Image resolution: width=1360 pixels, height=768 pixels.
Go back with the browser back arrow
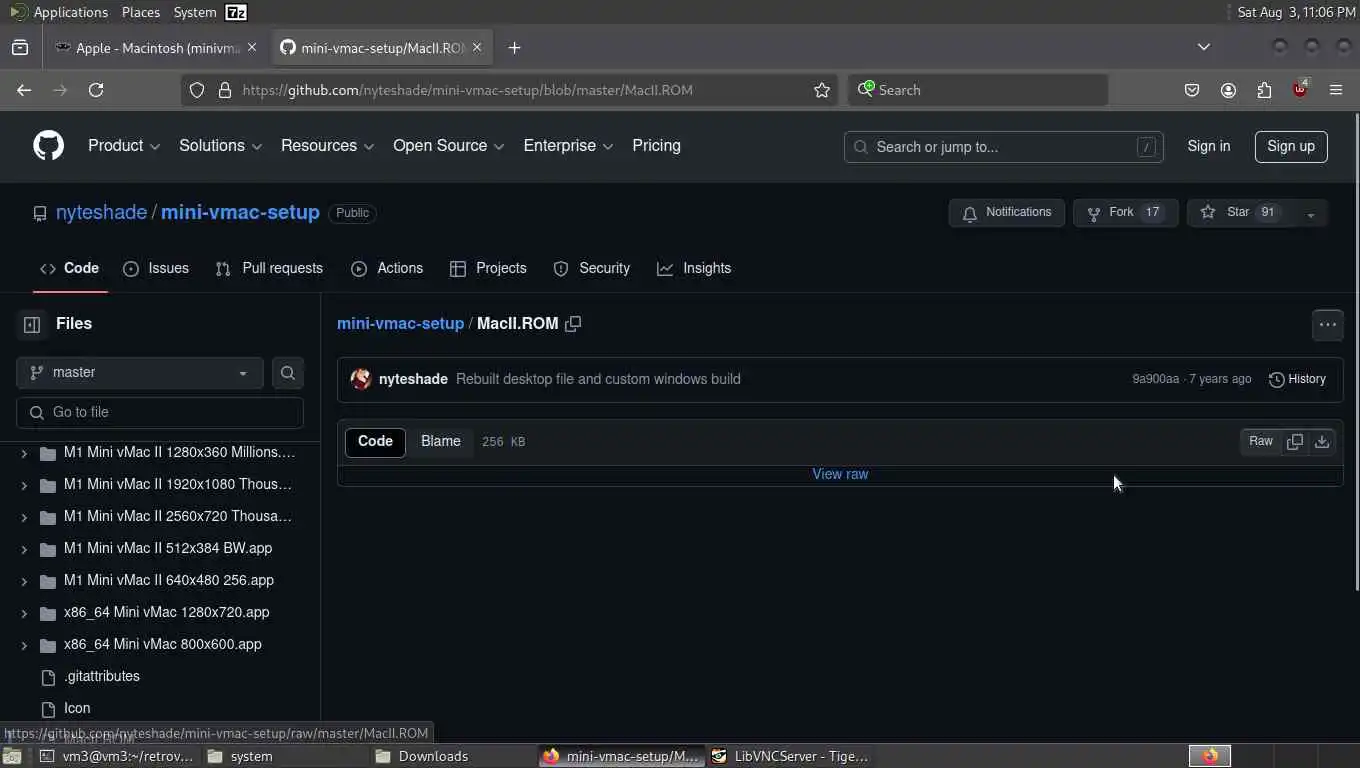[24, 90]
